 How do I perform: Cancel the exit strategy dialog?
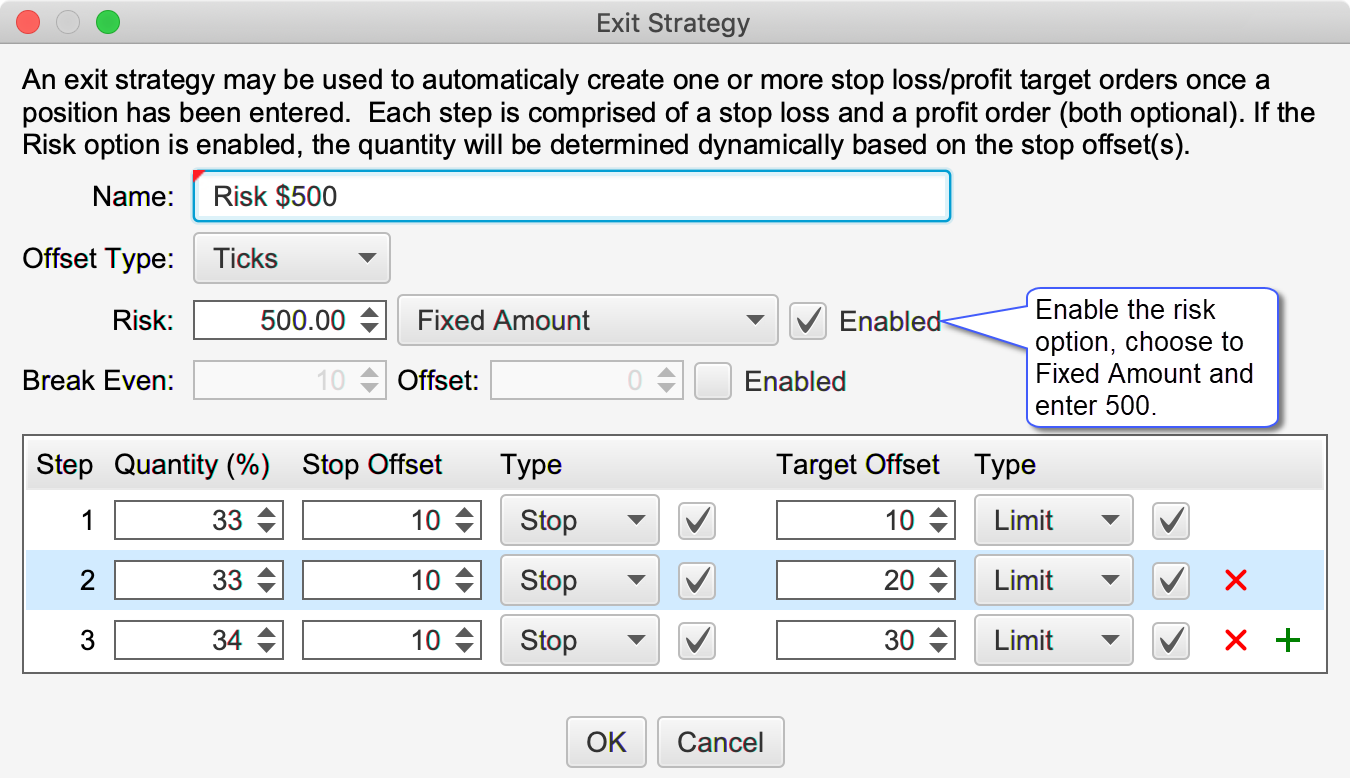(720, 742)
